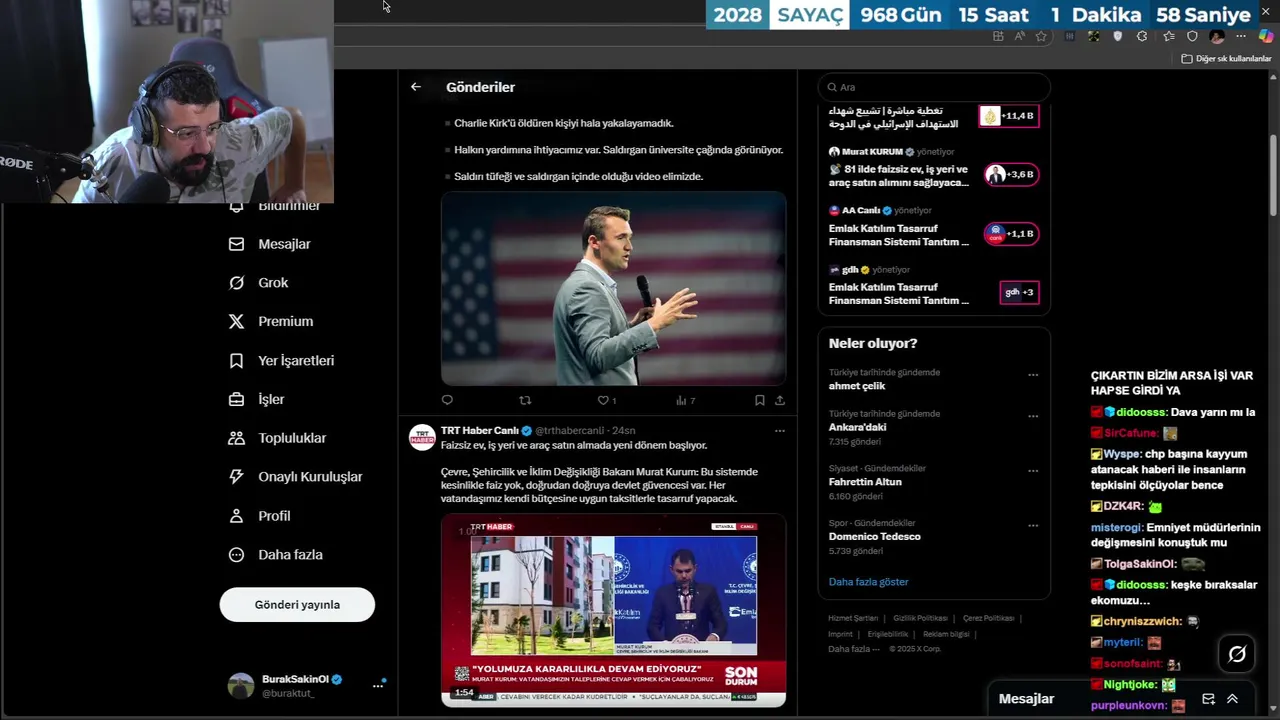Join Murat KURUM live with +3,6 B listeners
1280x720 pixels.
tap(1011, 174)
